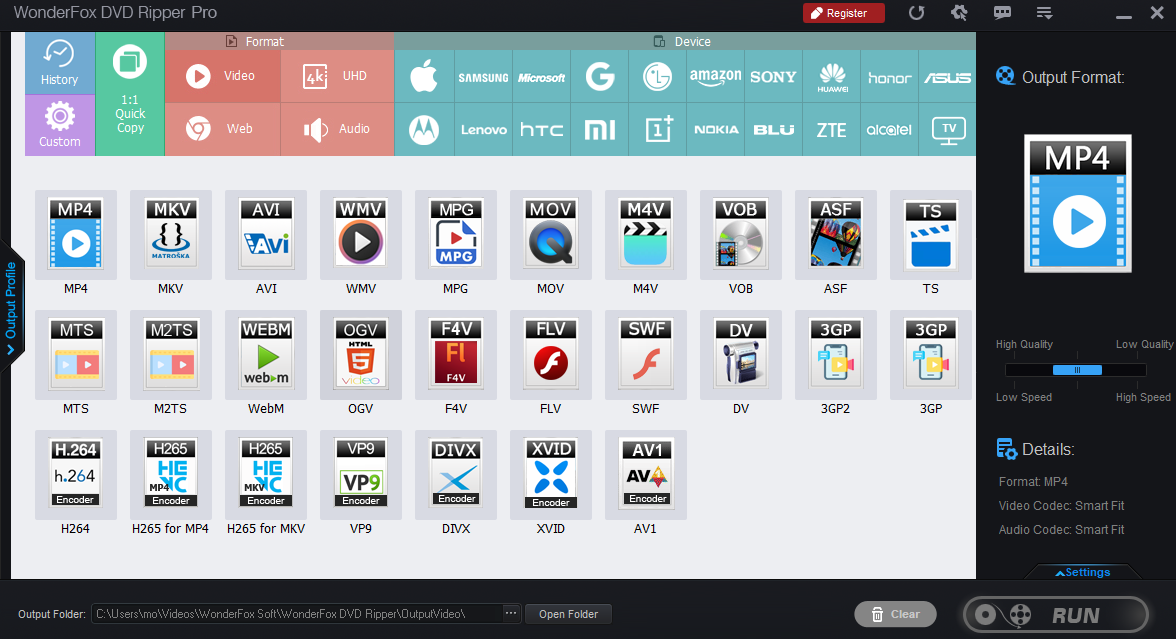This screenshot has height=639, width=1176.
Task: Adjust the quality versus speed slider
Action: pyautogui.click(x=1076, y=370)
